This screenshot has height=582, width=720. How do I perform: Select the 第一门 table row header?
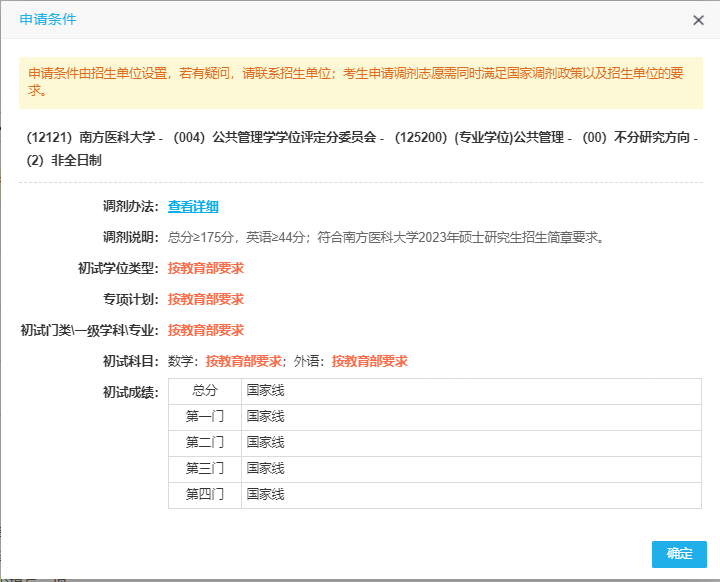click(x=205, y=417)
